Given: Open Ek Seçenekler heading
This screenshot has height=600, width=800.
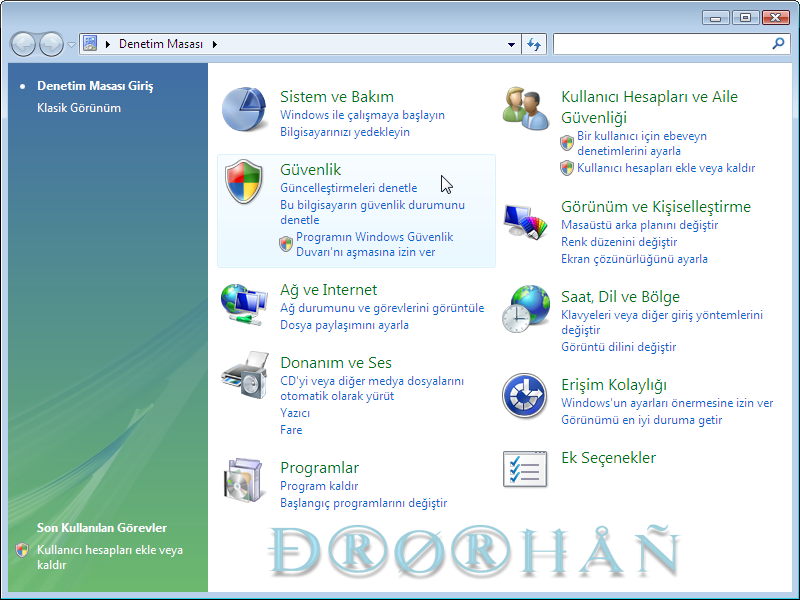Looking at the screenshot, I should click(608, 458).
